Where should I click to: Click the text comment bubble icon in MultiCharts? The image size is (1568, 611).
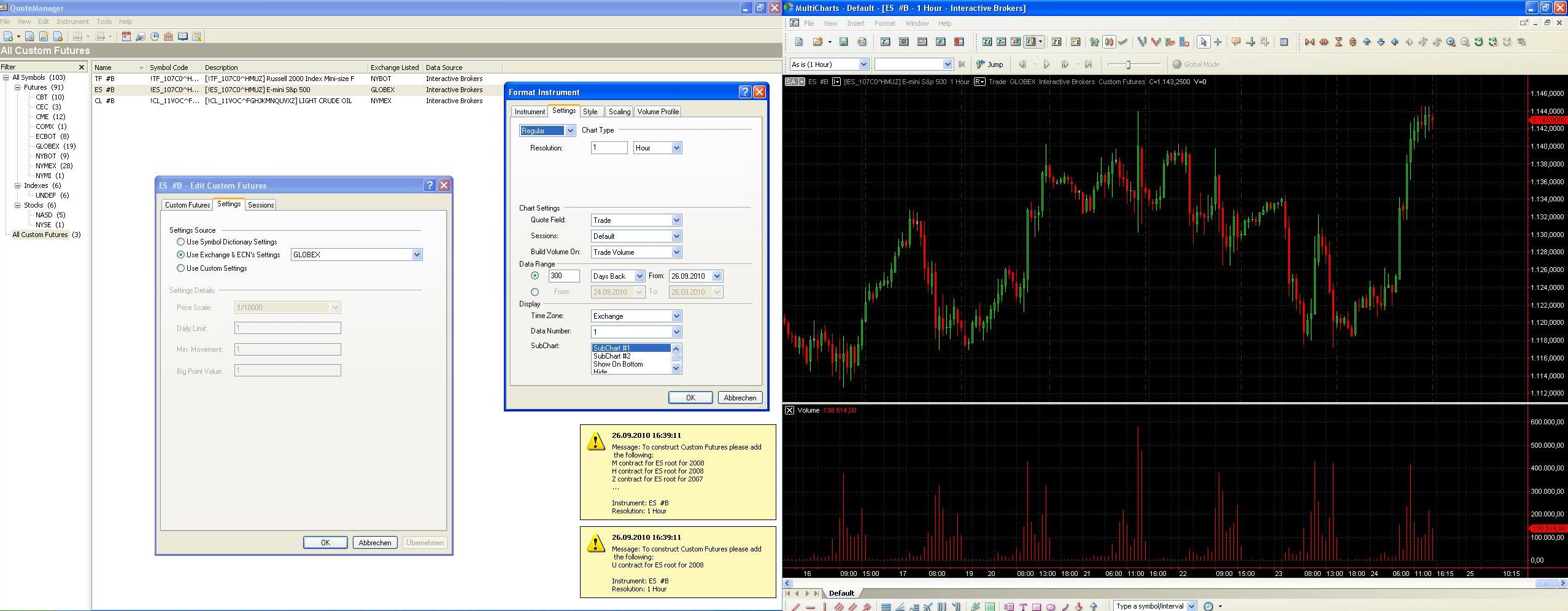point(1236,42)
